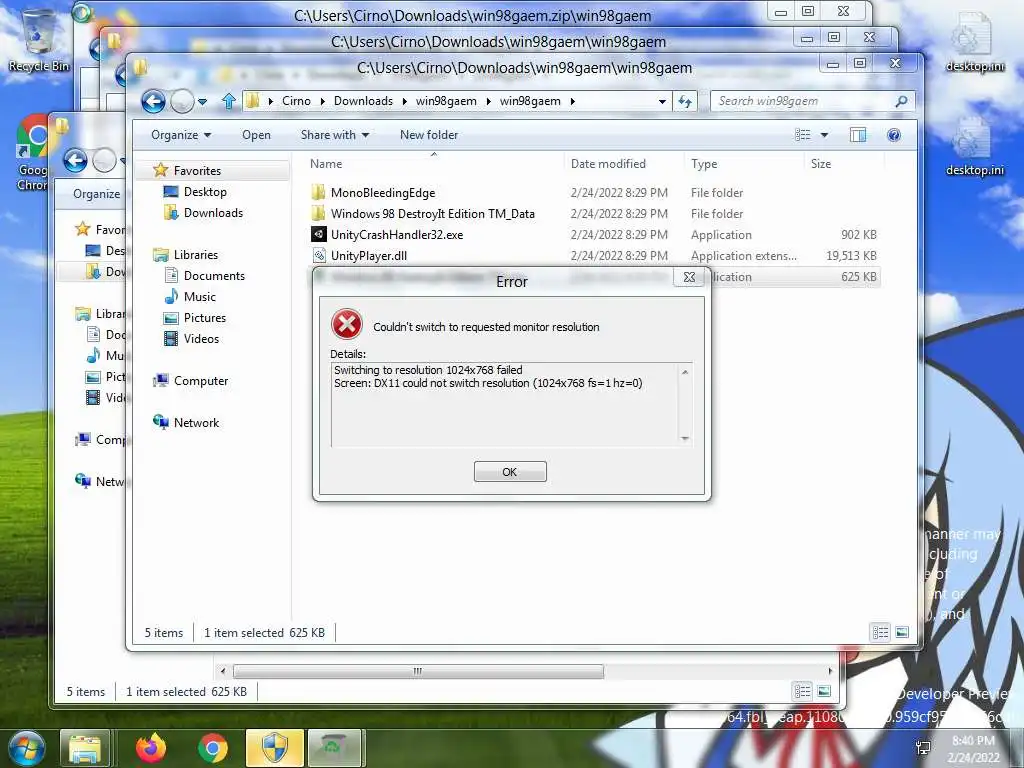Launch Firefox from the taskbar

pyautogui.click(x=151, y=748)
